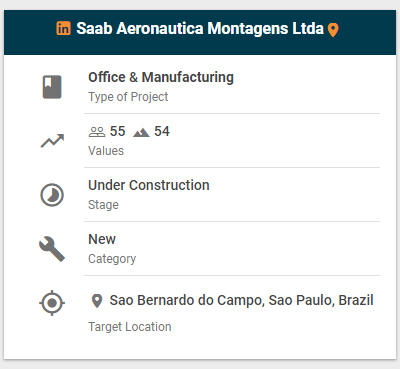
Task: Click the orange map pin in header
Action: click(333, 30)
